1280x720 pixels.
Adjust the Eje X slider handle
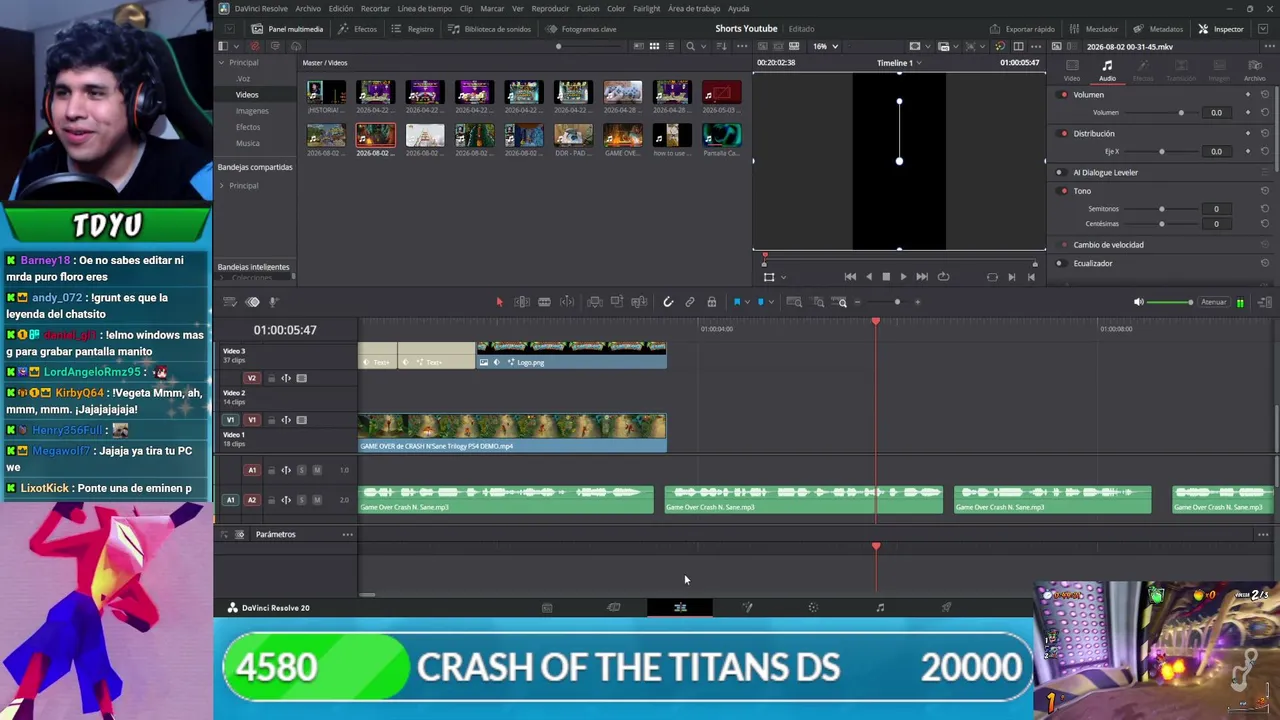[x=1161, y=152]
